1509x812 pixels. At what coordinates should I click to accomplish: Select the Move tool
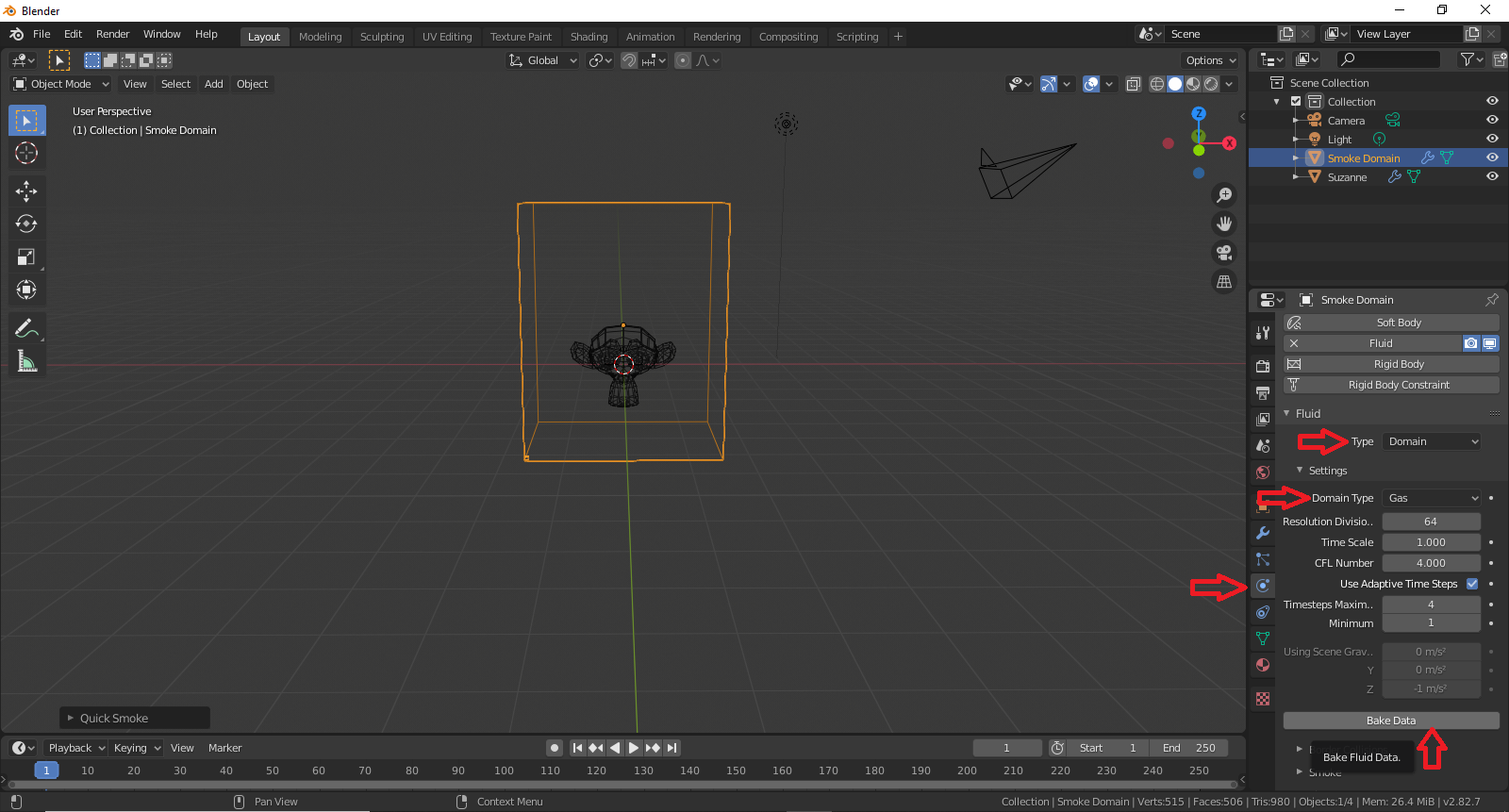coord(26,191)
